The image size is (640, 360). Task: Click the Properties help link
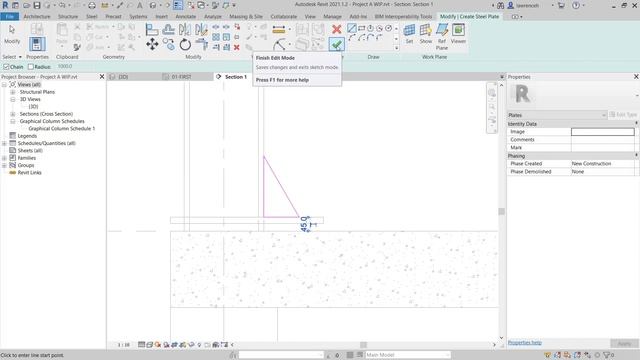click(524, 342)
